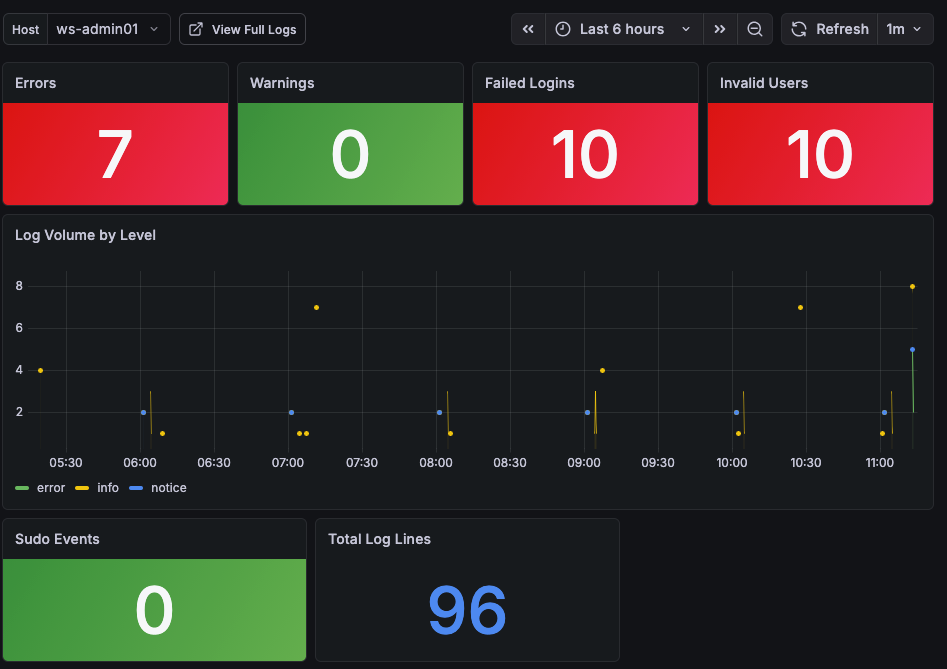Click the Failed Logins panel title
The height and width of the screenshot is (669, 947).
coord(530,83)
